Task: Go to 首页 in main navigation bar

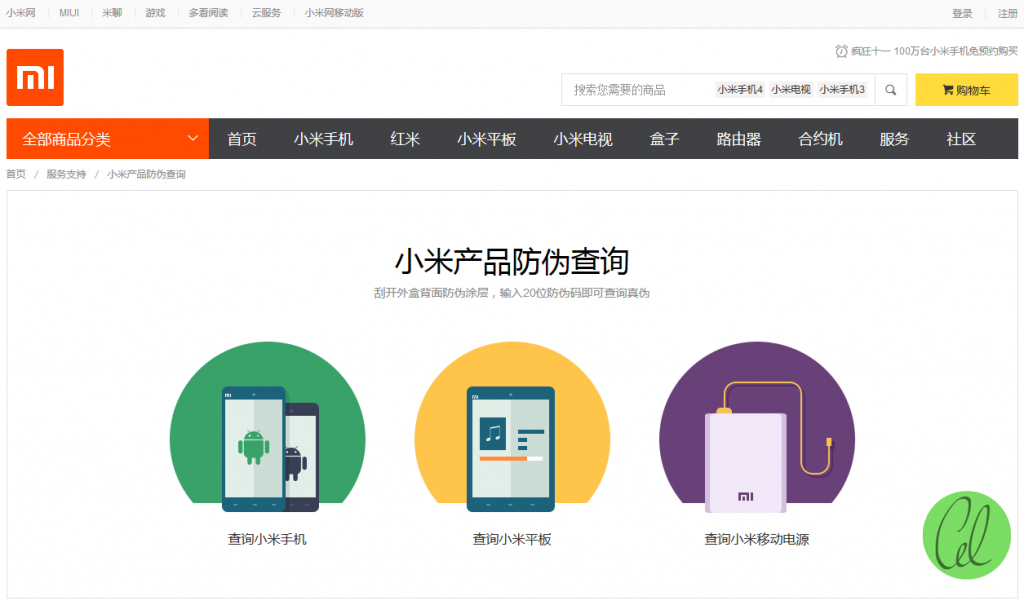Action: [x=242, y=139]
